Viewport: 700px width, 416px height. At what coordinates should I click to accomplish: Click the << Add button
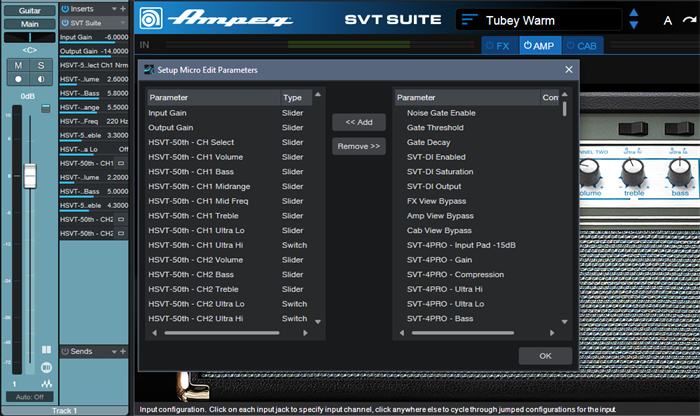pyautogui.click(x=359, y=122)
